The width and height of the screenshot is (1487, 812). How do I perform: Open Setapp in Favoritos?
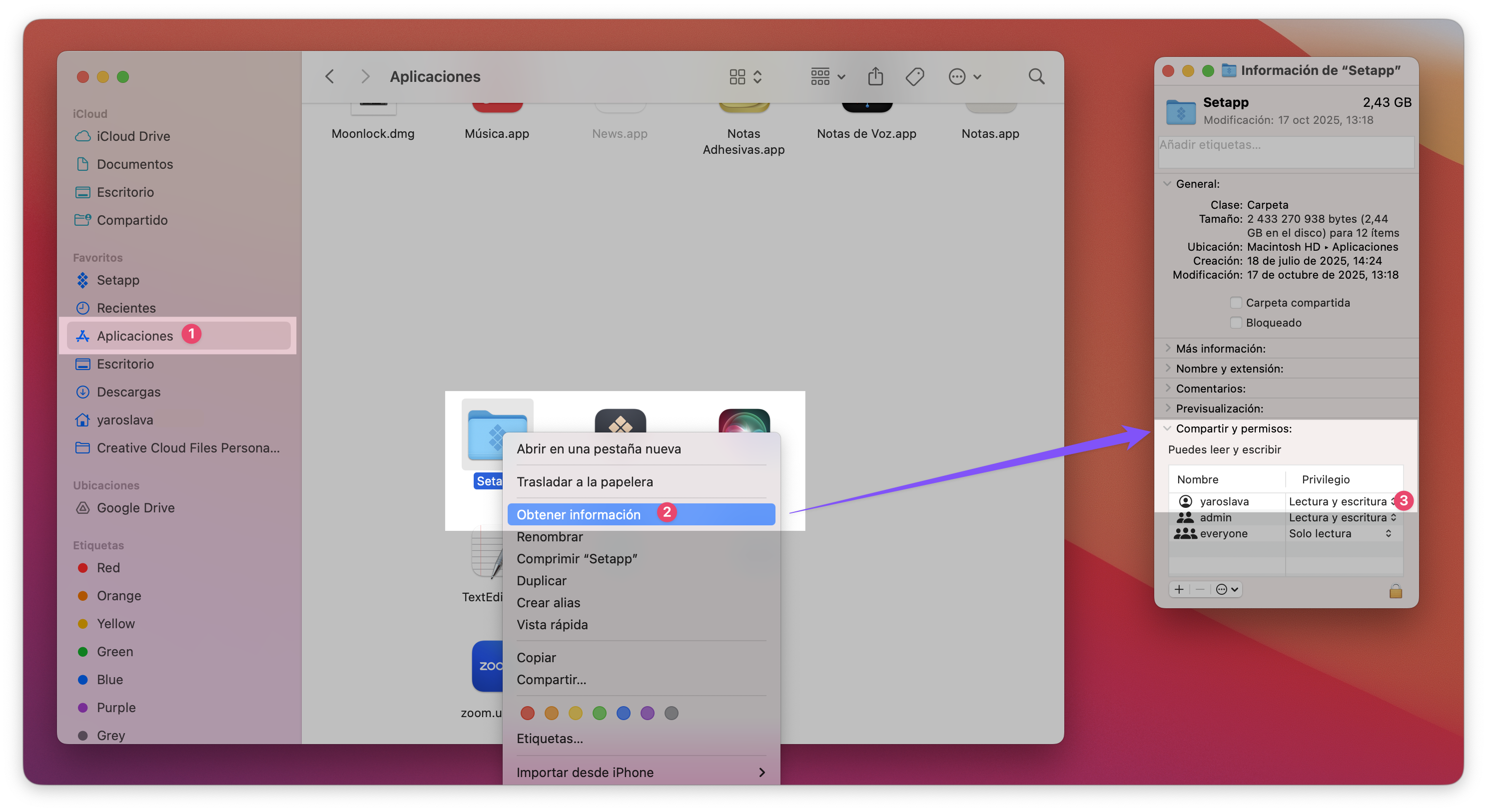pyautogui.click(x=178, y=280)
